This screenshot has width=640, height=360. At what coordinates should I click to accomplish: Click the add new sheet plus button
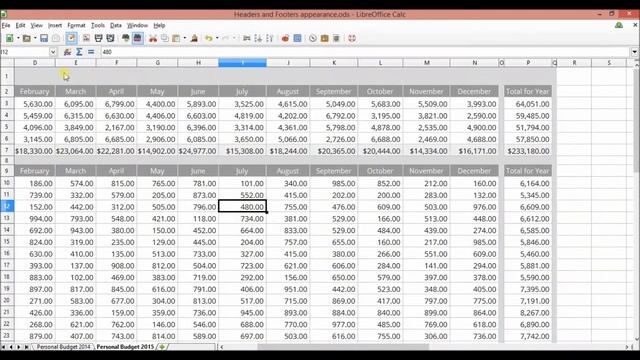tap(162, 347)
